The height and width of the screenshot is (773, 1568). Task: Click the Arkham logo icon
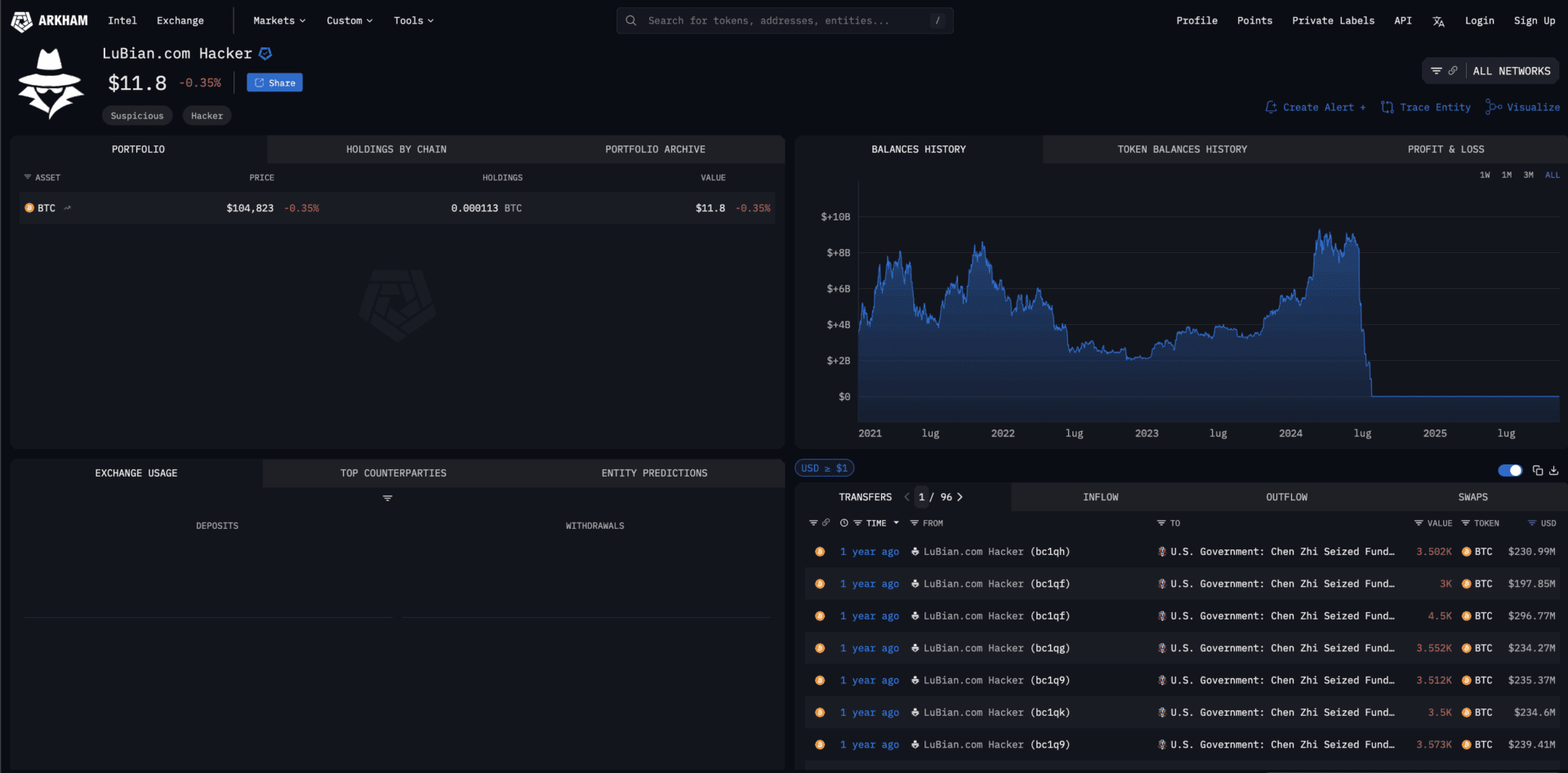[x=22, y=21]
